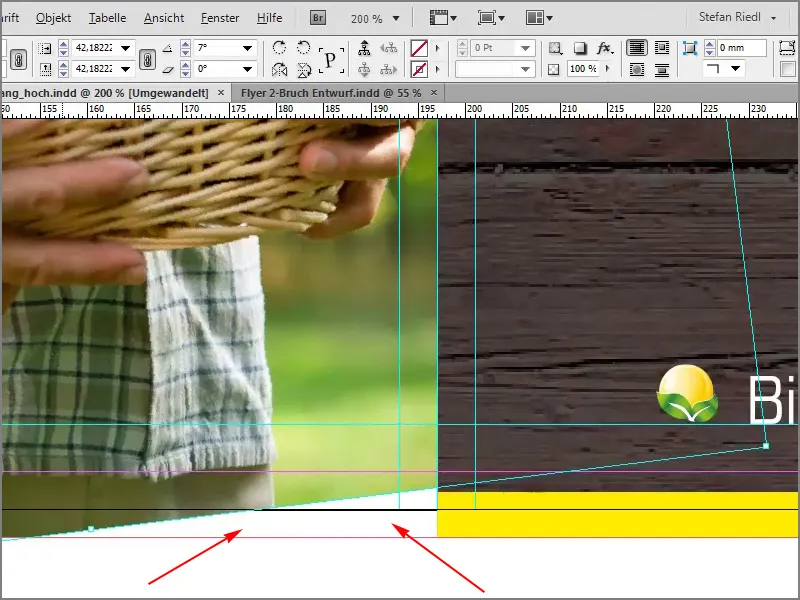Image resolution: width=800 pixels, height=600 pixels.
Task: Increase the 7° rotation angle value
Action: pos(186,45)
